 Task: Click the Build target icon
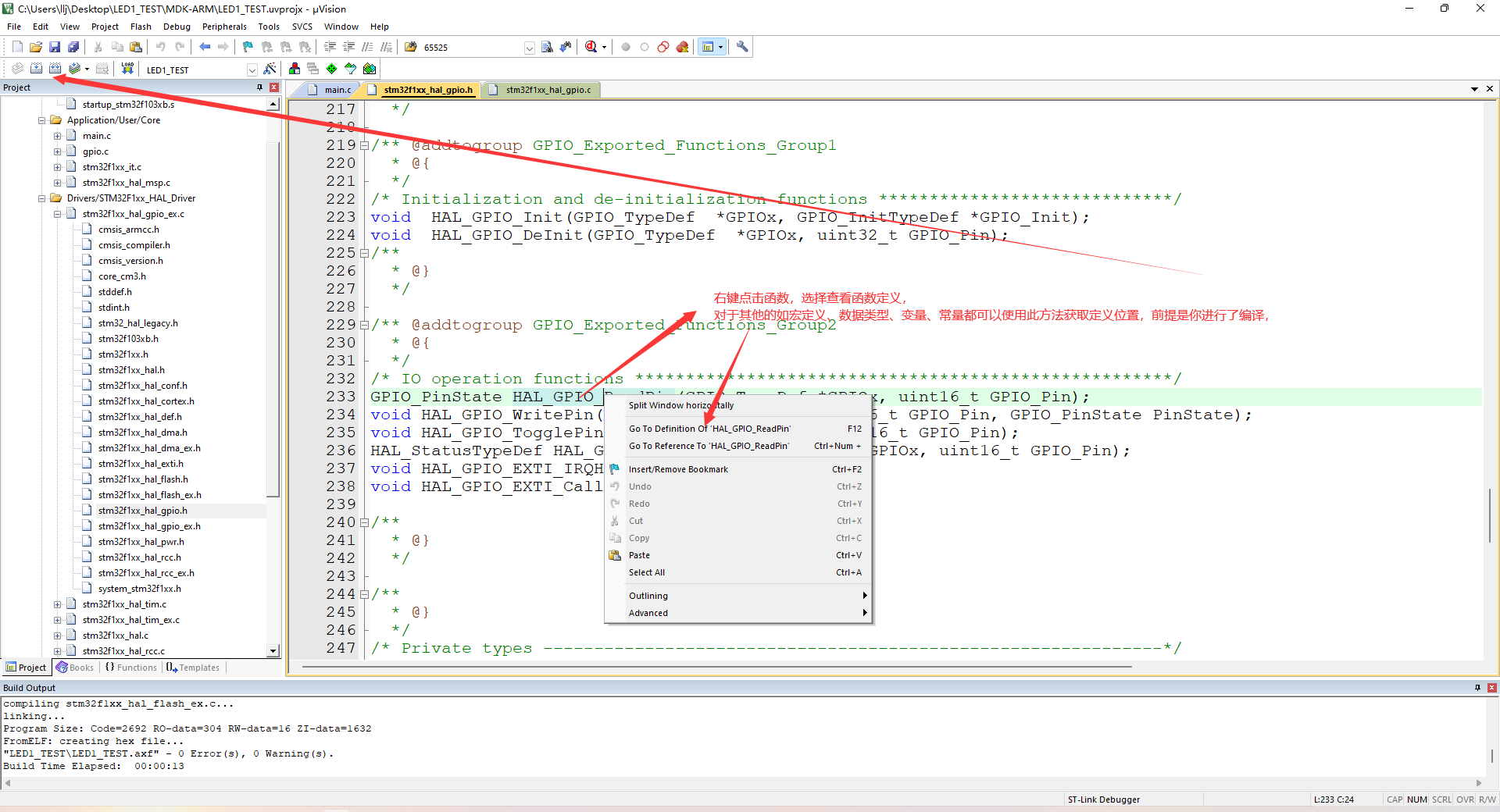(x=36, y=69)
